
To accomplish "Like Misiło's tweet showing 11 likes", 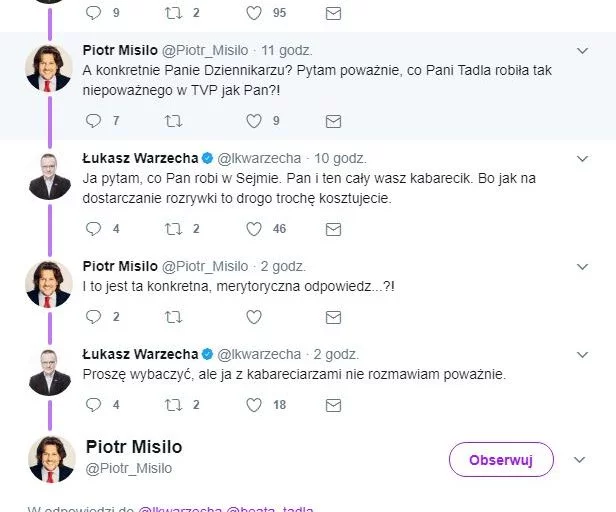I will (x=254, y=317).
